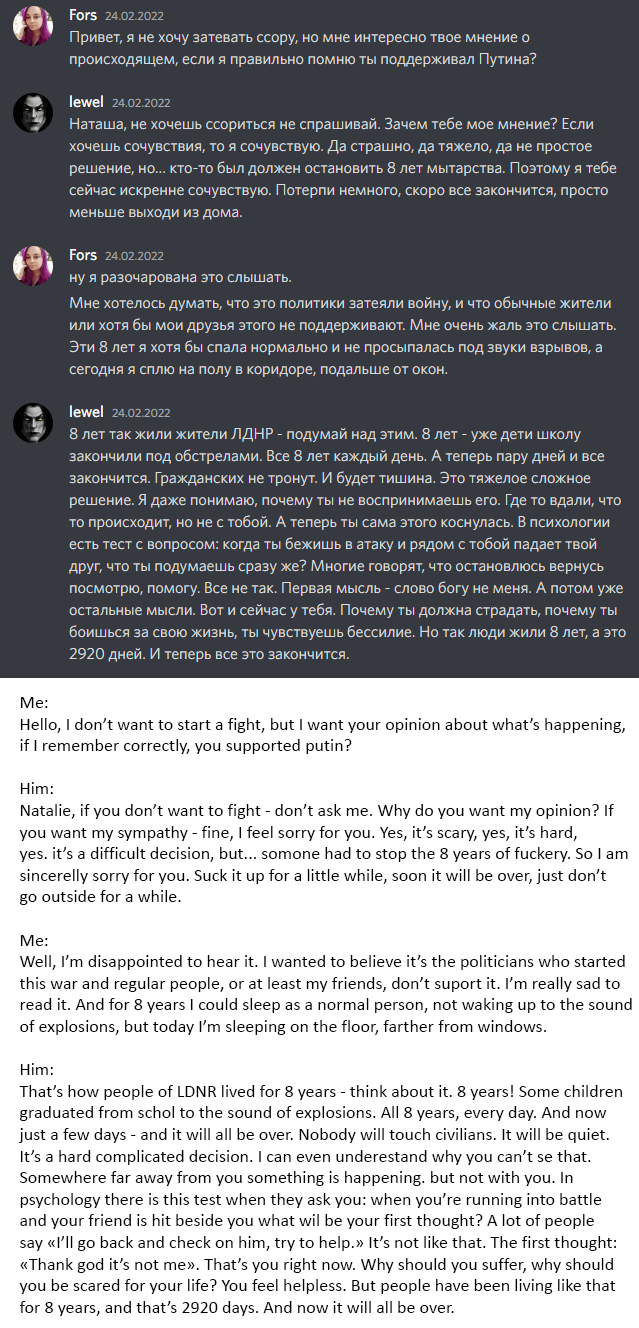Screen dimensions: 639x1328
Task: Click Fors avatar on second message
Action: click(33, 265)
